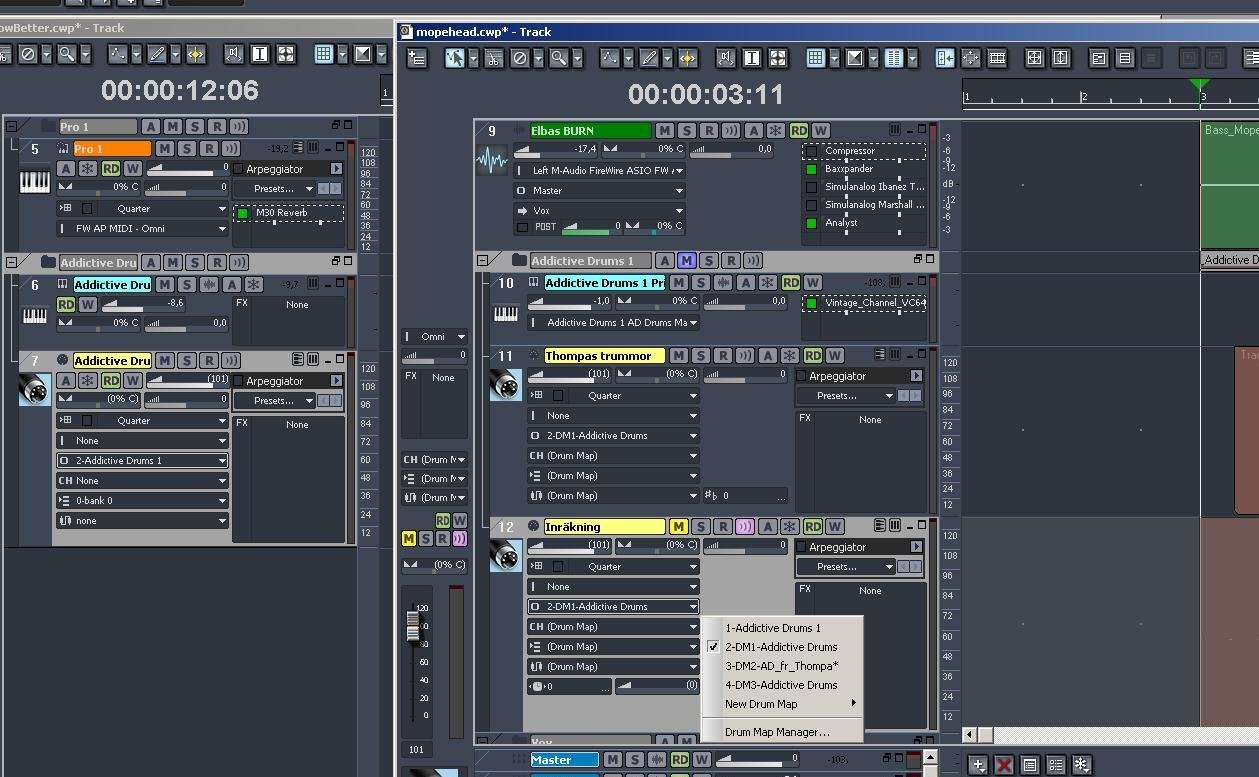
Task: Freeze the Addictive Drums 1 synth track
Action: click(x=767, y=283)
